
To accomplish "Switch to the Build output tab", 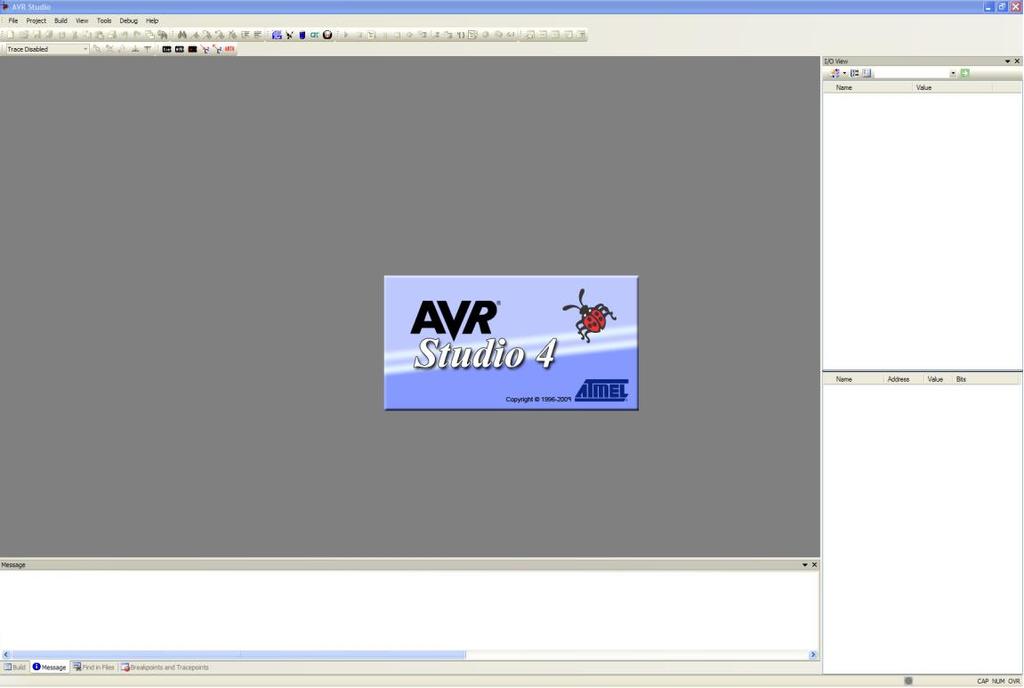I will click(x=15, y=667).
